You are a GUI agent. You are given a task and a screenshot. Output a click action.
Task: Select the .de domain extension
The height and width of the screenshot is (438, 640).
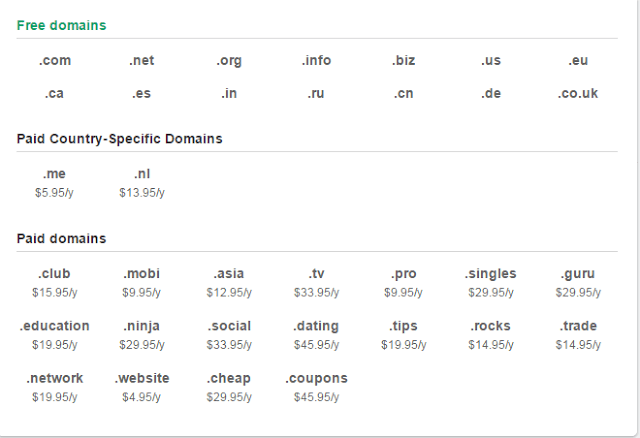pos(490,94)
